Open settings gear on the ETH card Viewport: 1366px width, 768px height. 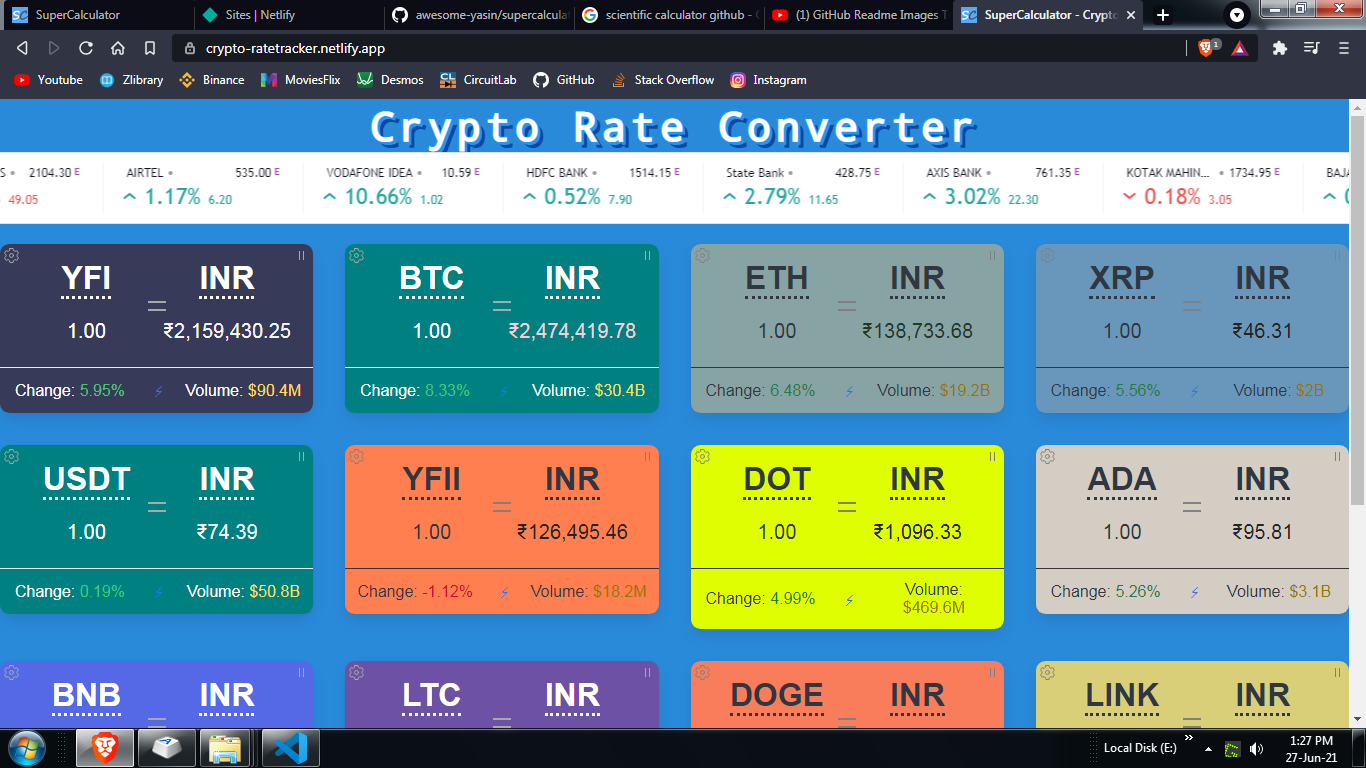(702, 256)
